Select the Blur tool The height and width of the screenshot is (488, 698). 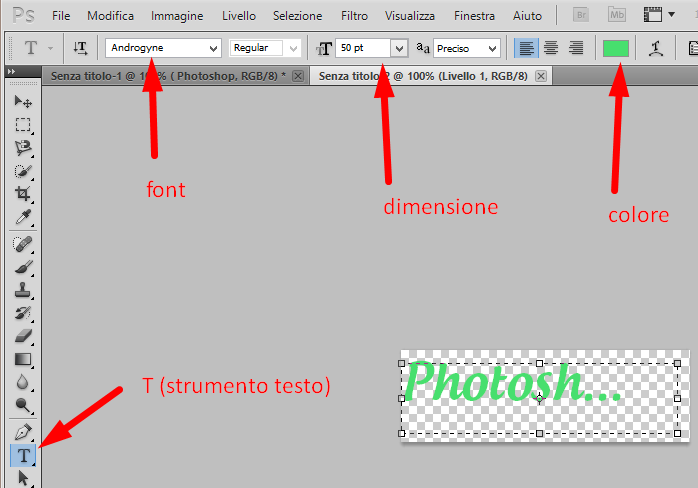(23, 382)
